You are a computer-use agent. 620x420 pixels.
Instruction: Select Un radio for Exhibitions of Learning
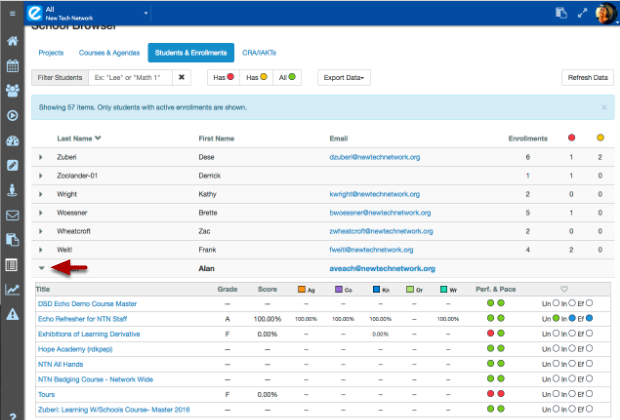click(x=556, y=333)
